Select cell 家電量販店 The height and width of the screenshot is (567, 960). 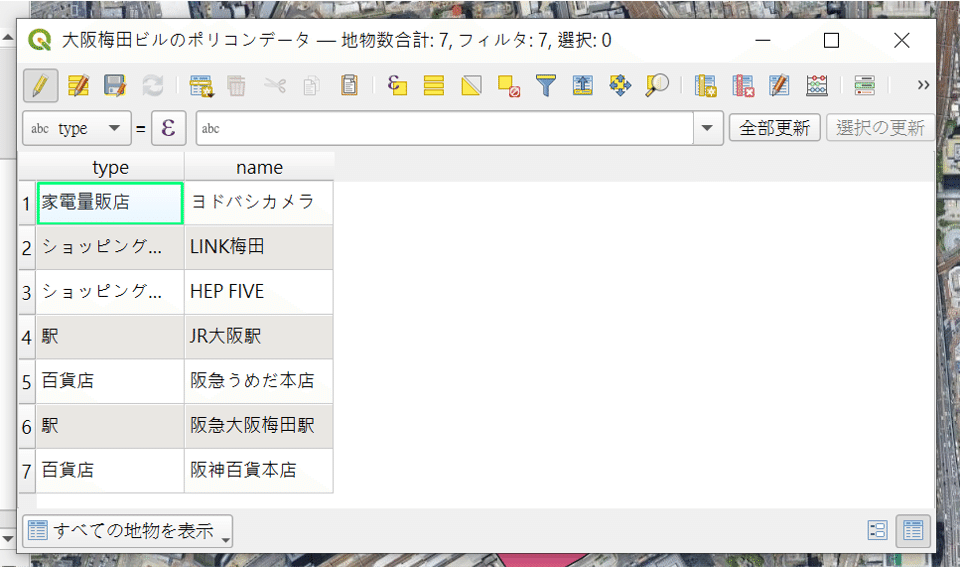coord(110,203)
